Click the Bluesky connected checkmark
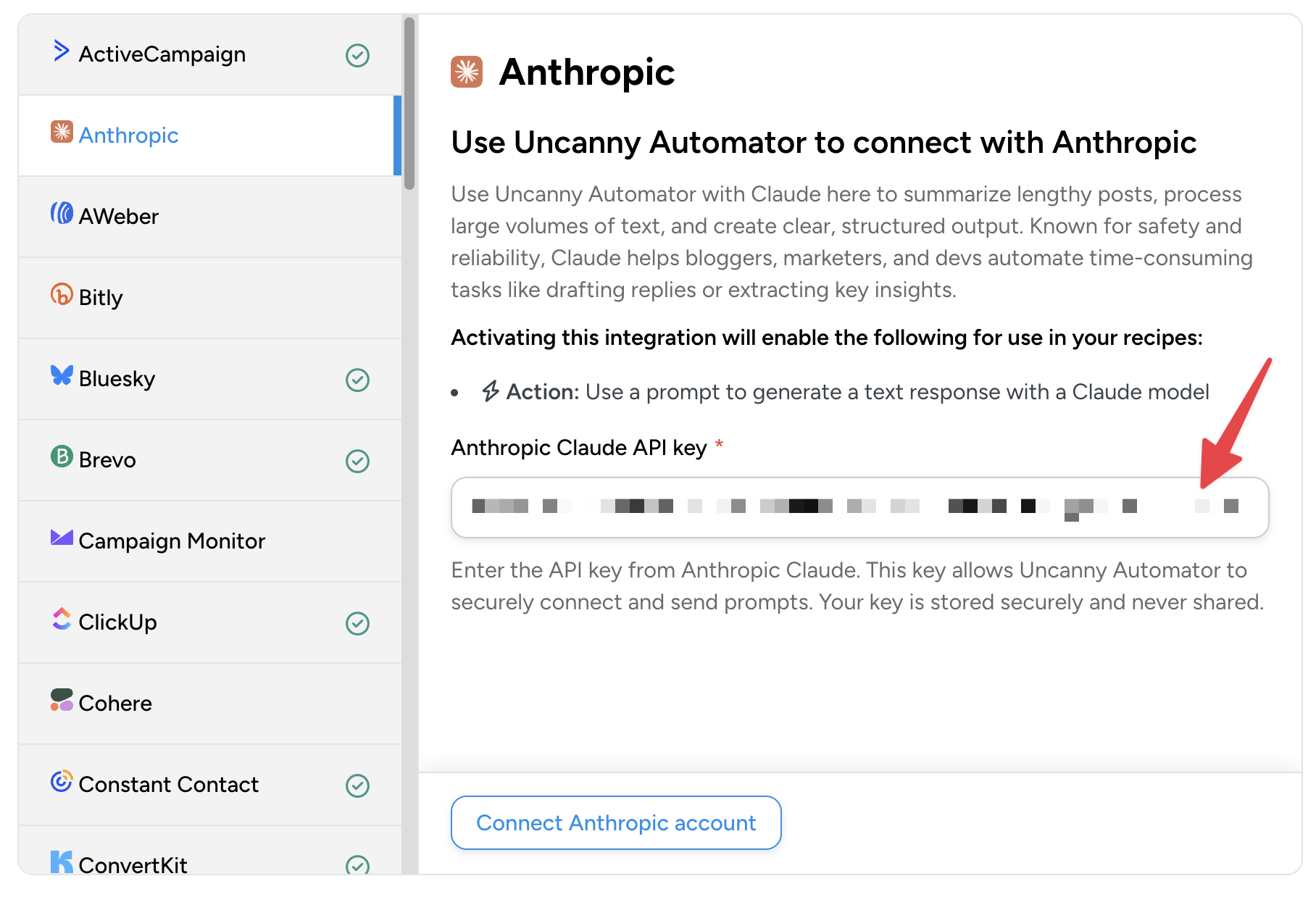This screenshot has width=1316, height=897. (357, 380)
